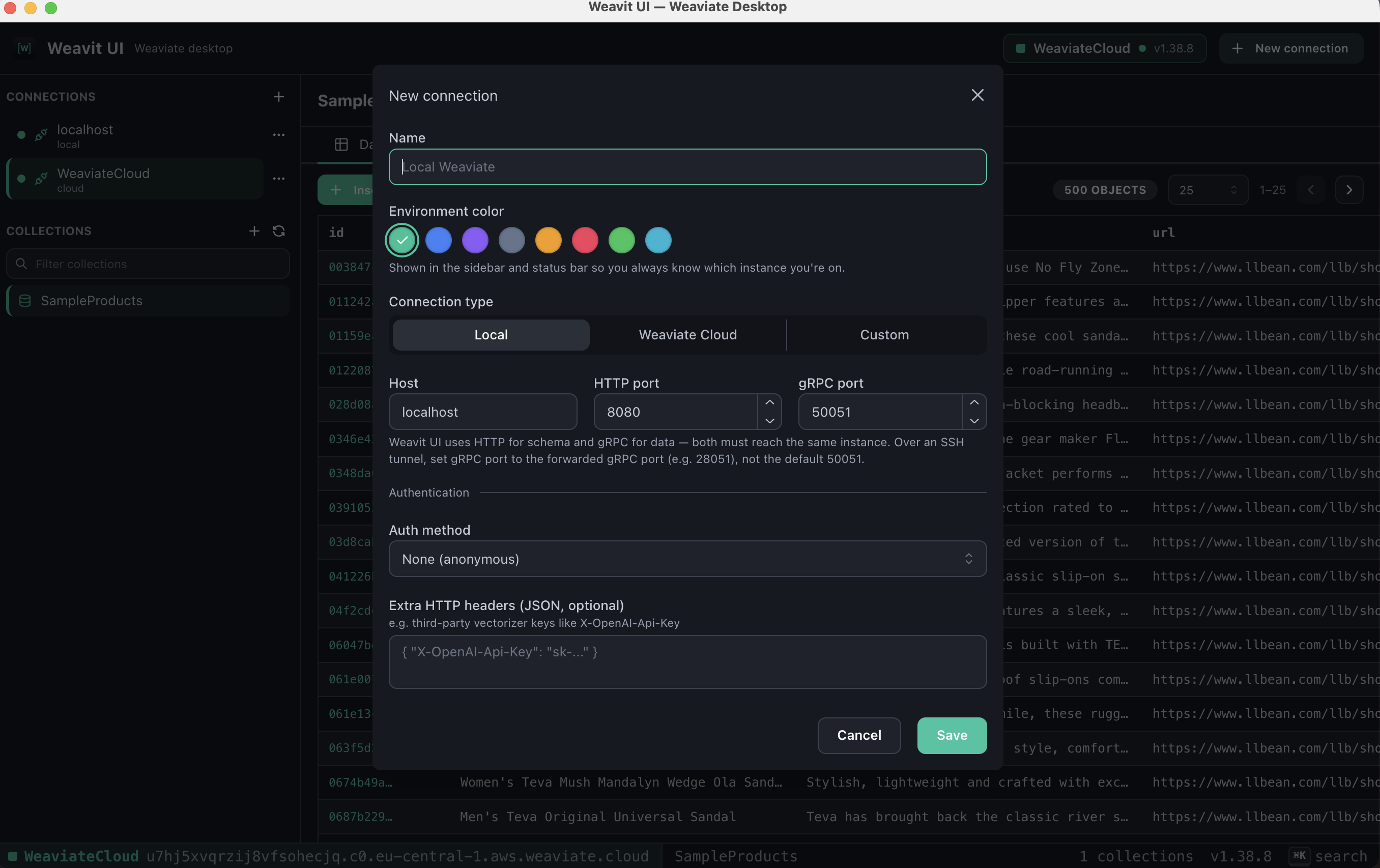Pick the slate gray environment color
1380x868 pixels.
coord(512,240)
